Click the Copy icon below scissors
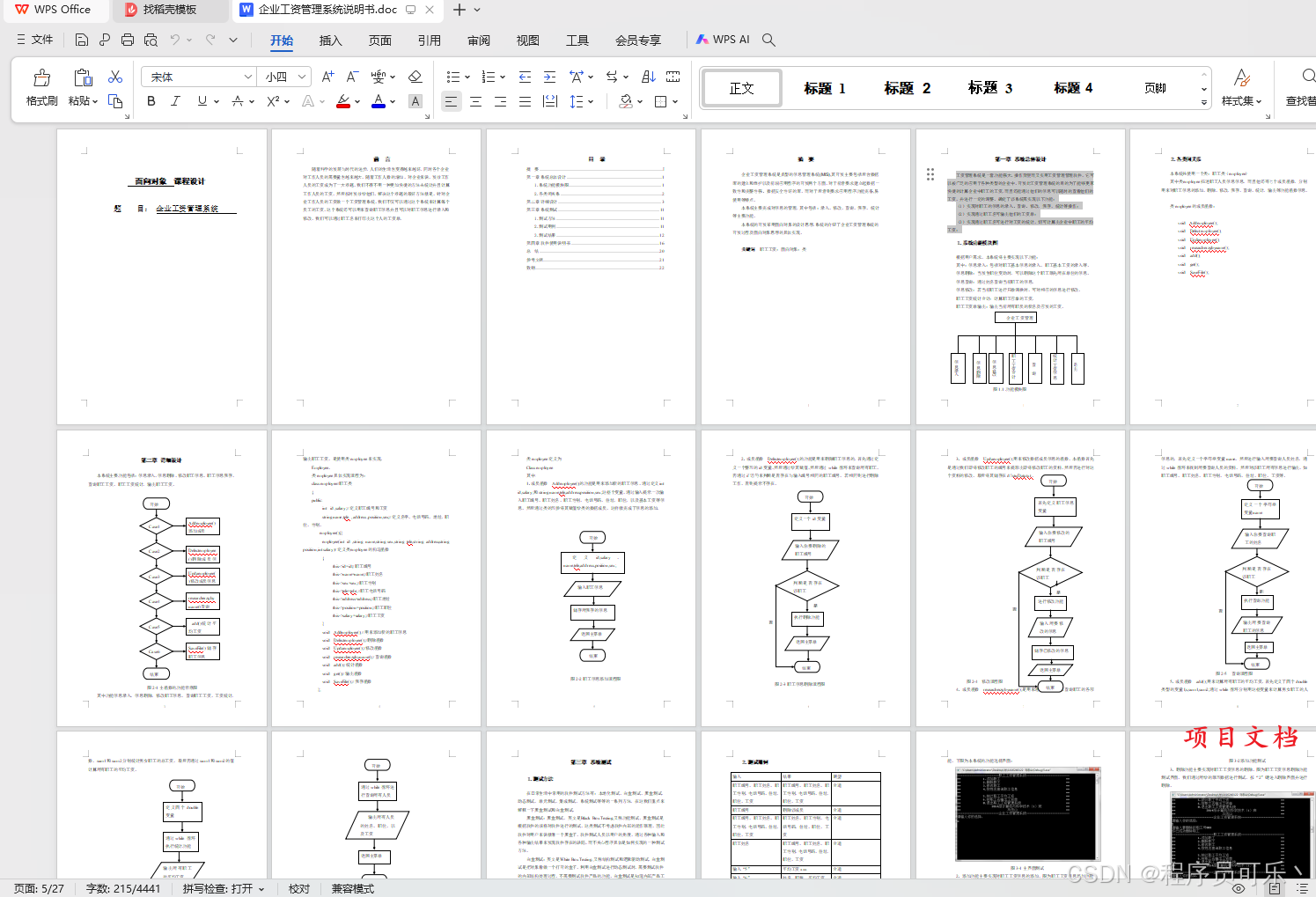Screen dimensions: 1316x897 pos(115,101)
